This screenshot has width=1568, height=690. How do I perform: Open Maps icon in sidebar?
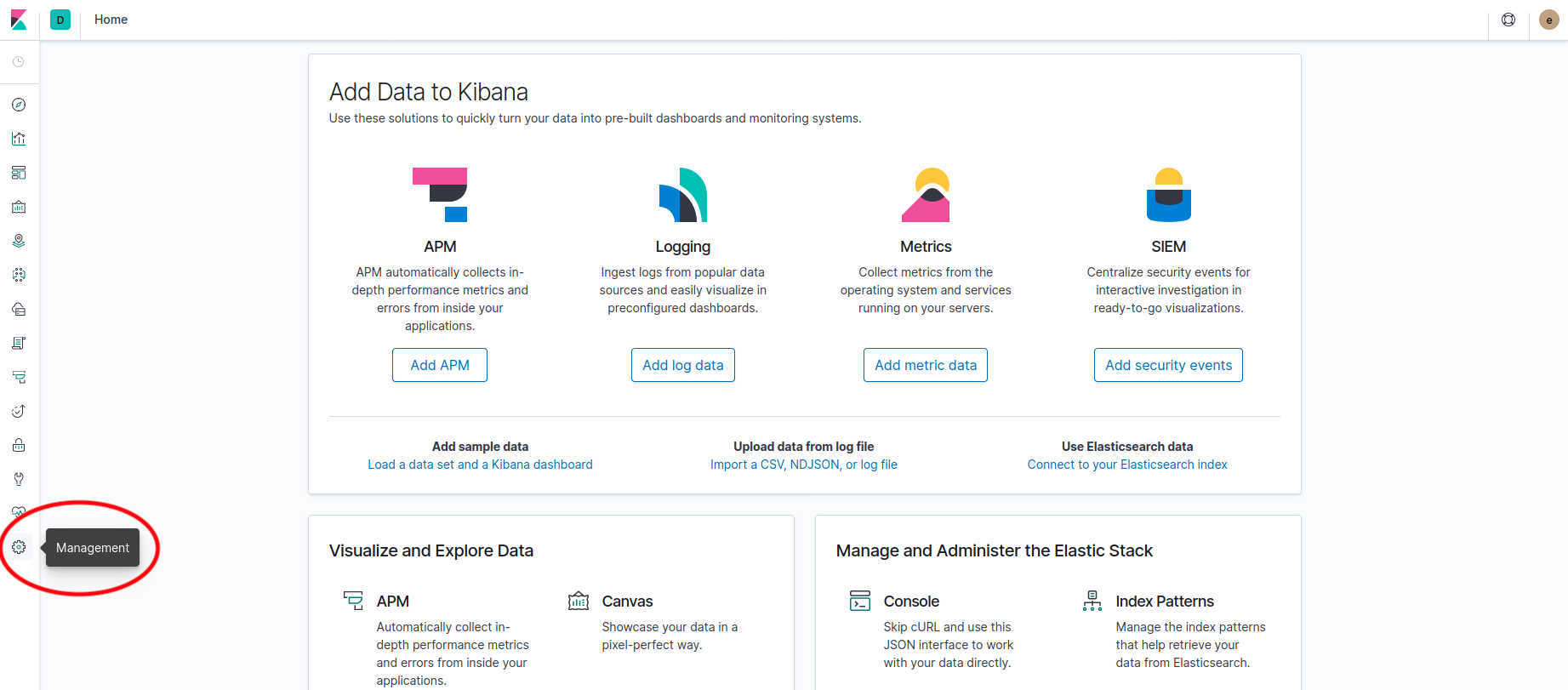[x=19, y=241]
